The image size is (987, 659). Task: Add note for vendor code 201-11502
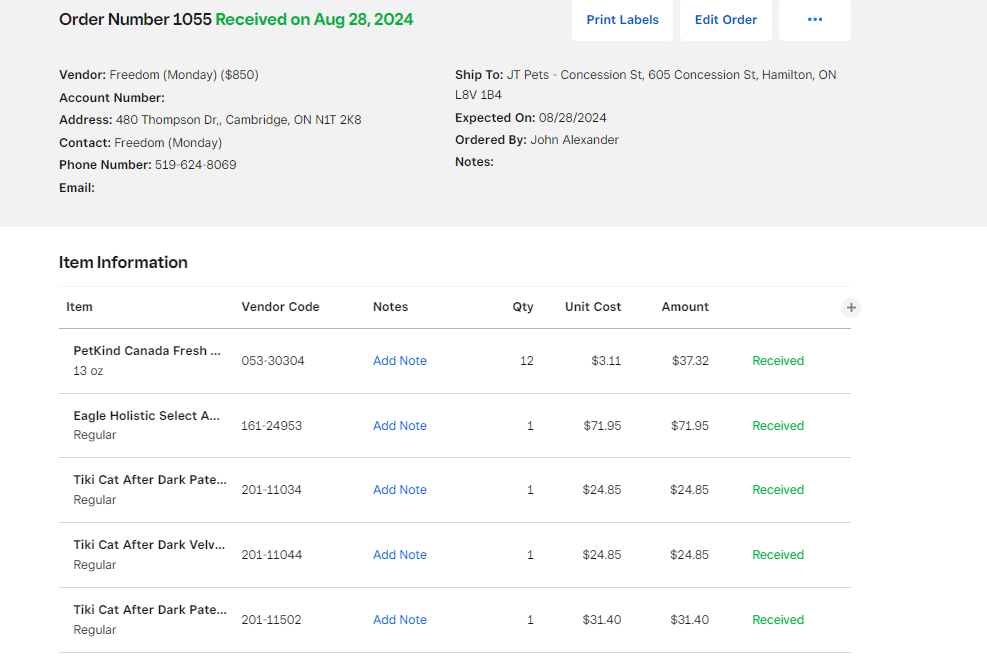click(x=399, y=620)
